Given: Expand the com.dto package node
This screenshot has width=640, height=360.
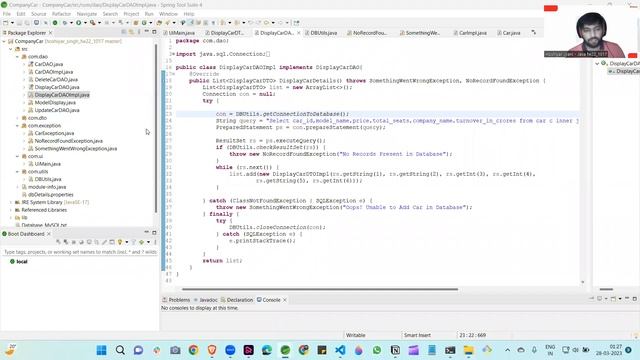Looking at the screenshot, I should [17, 118].
